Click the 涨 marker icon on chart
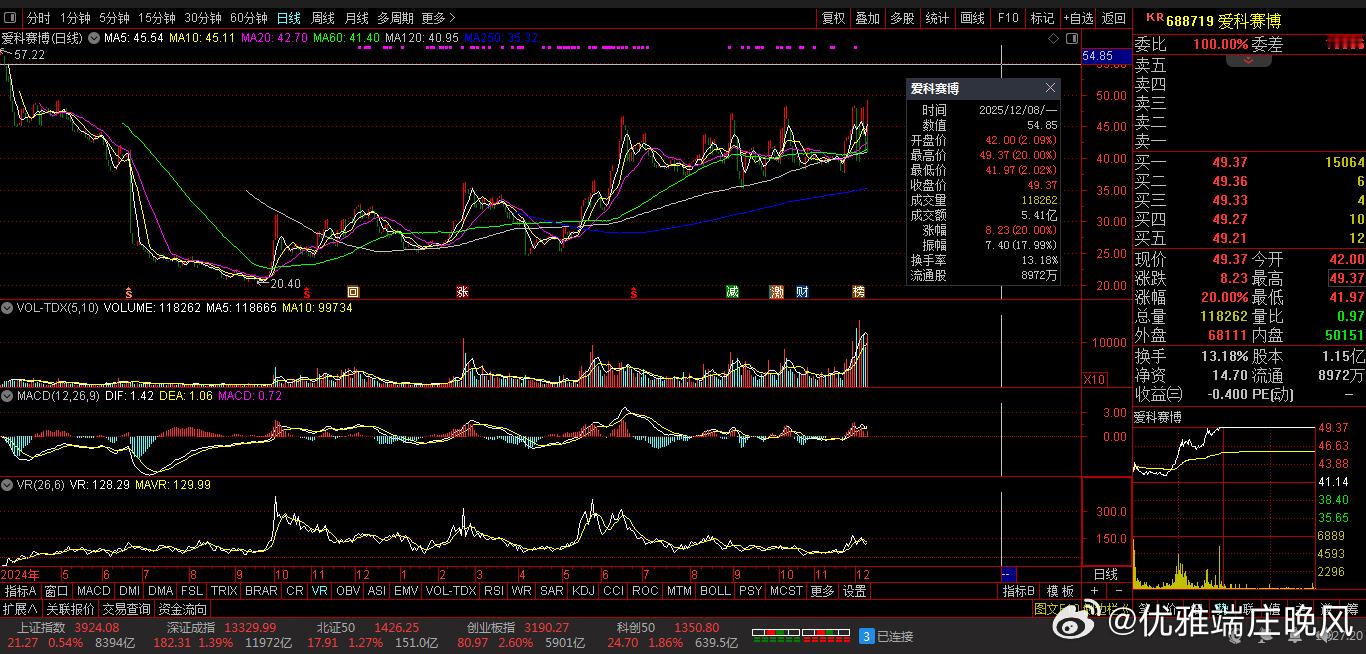This screenshot has height=654, width=1366. point(462,292)
